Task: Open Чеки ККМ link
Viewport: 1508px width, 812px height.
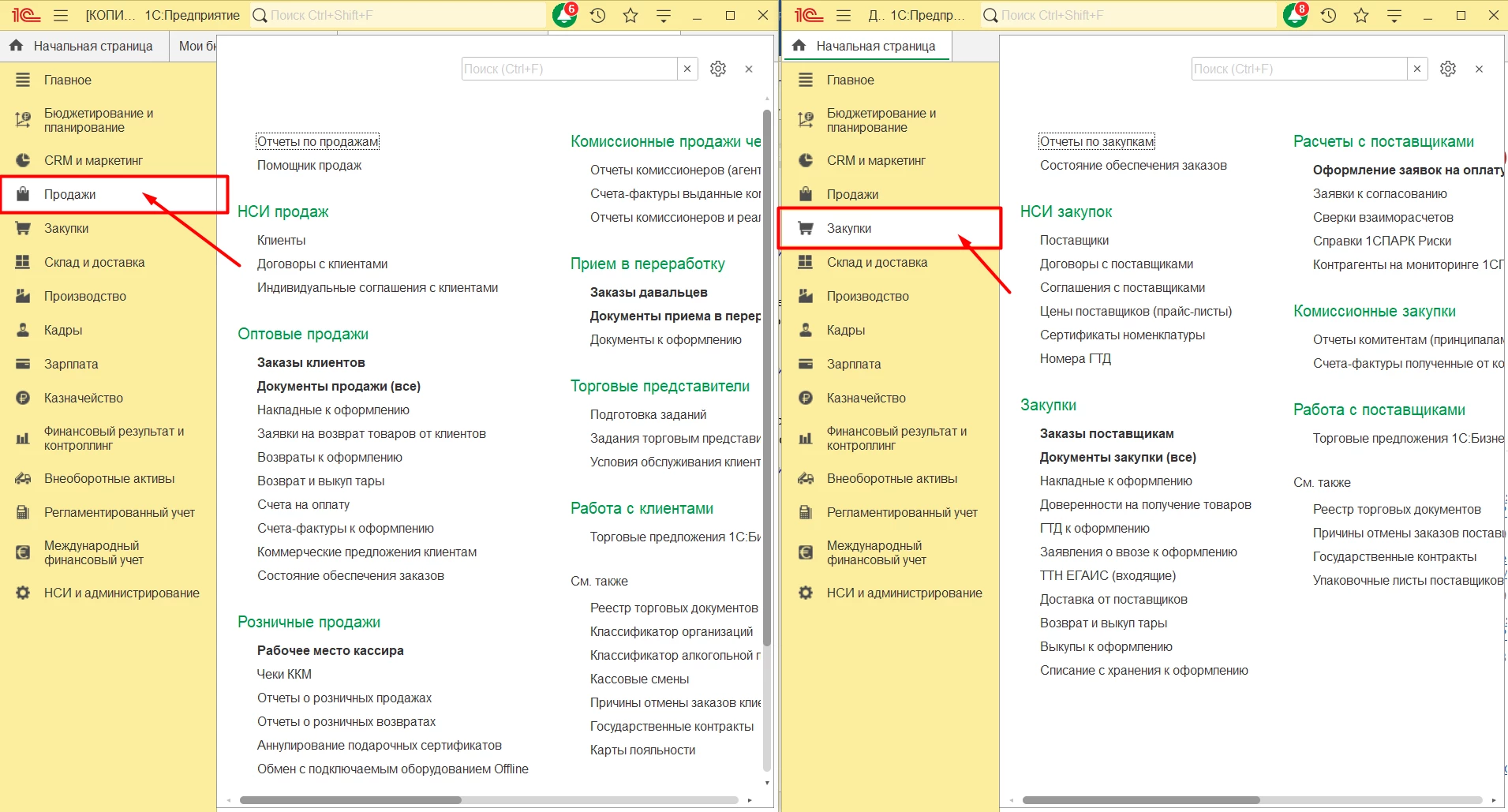Action: tap(284, 674)
